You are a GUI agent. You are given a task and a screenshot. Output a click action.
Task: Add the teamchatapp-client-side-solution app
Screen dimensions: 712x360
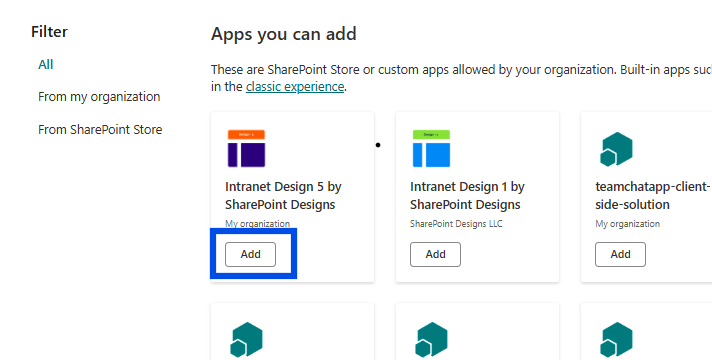pyautogui.click(x=620, y=254)
